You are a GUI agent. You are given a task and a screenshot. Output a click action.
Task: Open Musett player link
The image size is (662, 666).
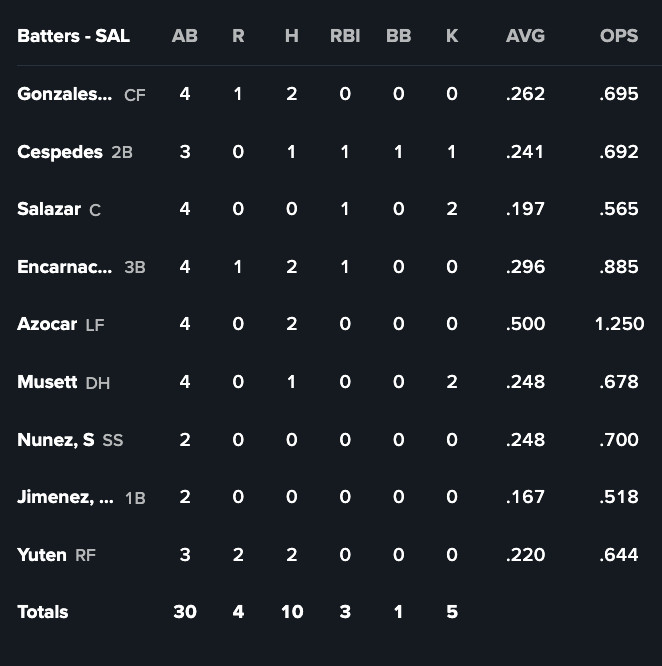(x=47, y=382)
